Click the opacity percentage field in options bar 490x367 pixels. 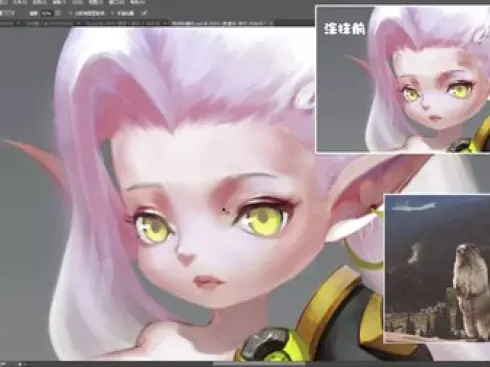click(x=47, y=13)
